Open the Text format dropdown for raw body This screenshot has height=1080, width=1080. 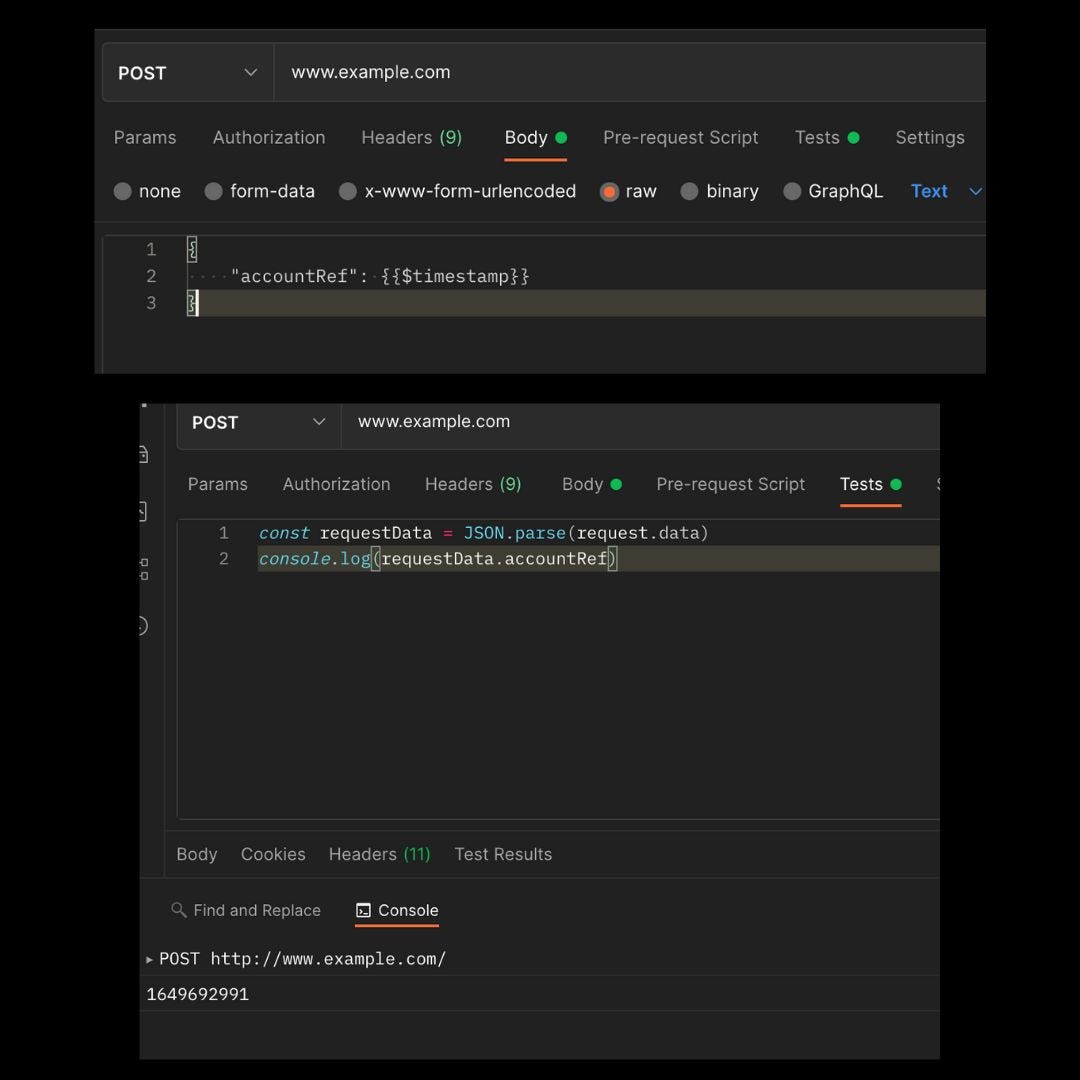[945, 191]
